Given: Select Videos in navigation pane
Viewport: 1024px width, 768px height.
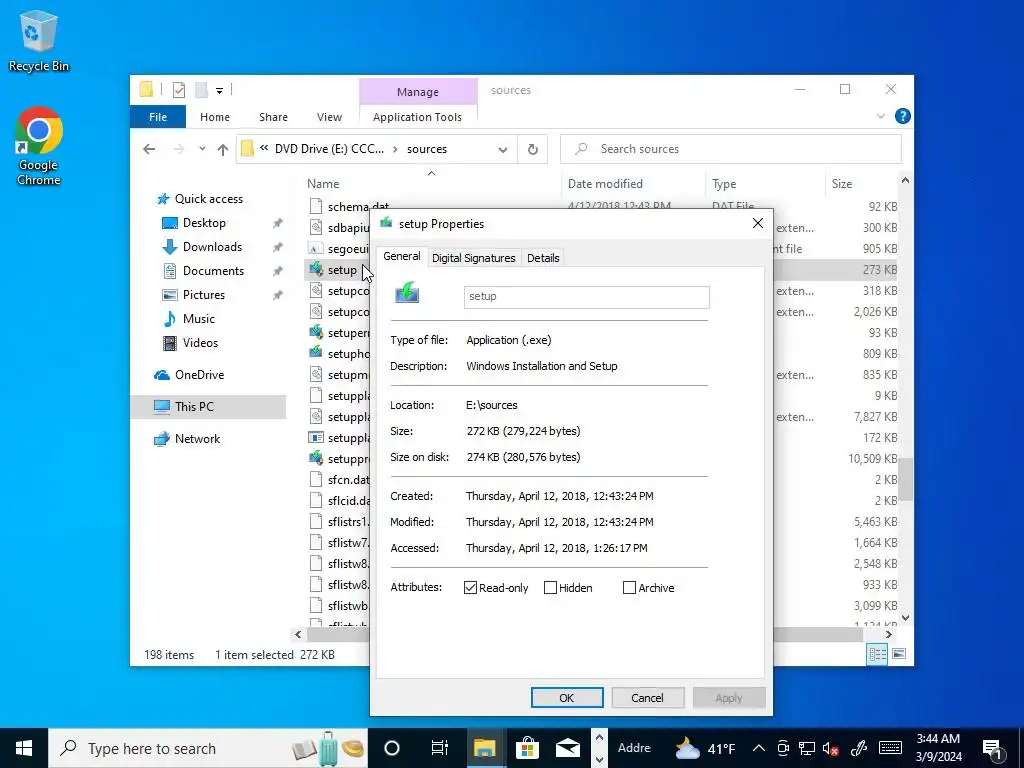Looking at the screenshot, I should (200, 343).
